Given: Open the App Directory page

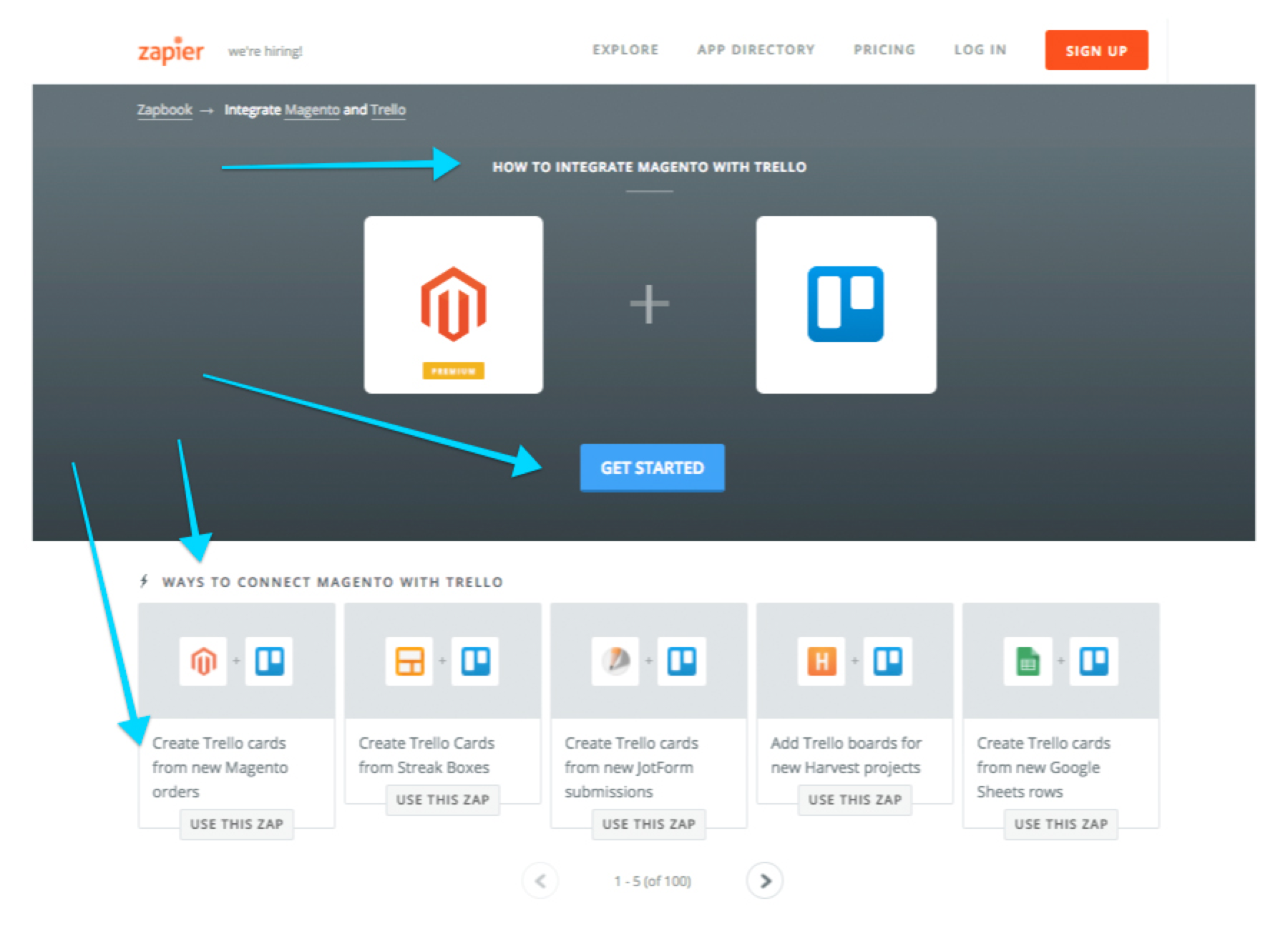Looking at the screenshot, I should coord(756,50).
